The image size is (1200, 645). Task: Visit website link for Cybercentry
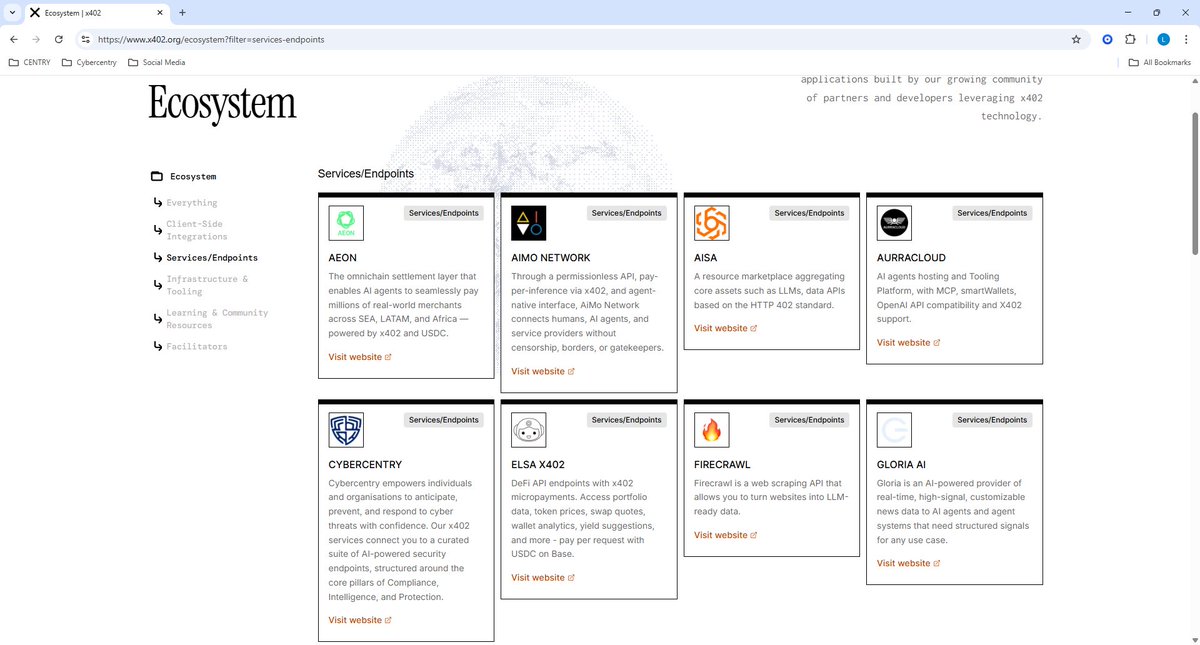[x=360, y=620]
